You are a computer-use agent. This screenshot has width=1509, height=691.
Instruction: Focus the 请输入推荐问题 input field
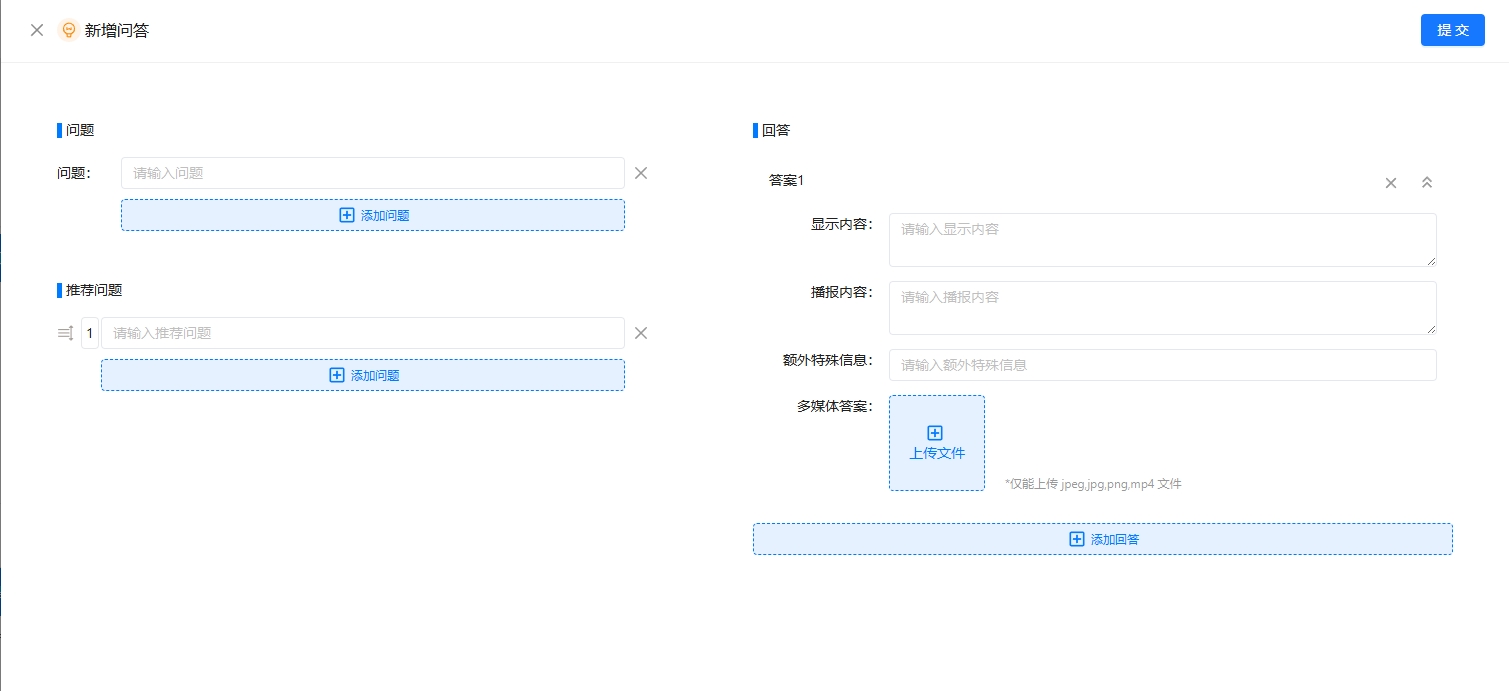click(x=362, y=333)
